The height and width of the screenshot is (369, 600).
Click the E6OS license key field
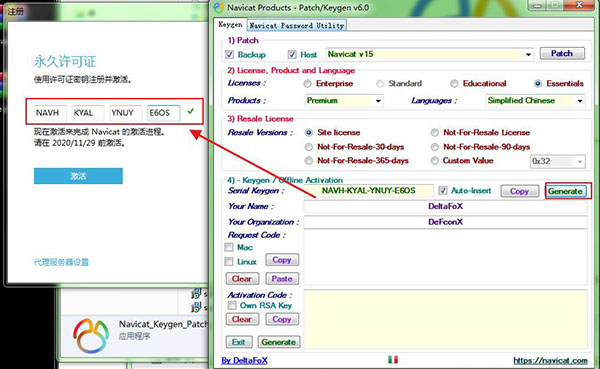(x=163, y=113)
